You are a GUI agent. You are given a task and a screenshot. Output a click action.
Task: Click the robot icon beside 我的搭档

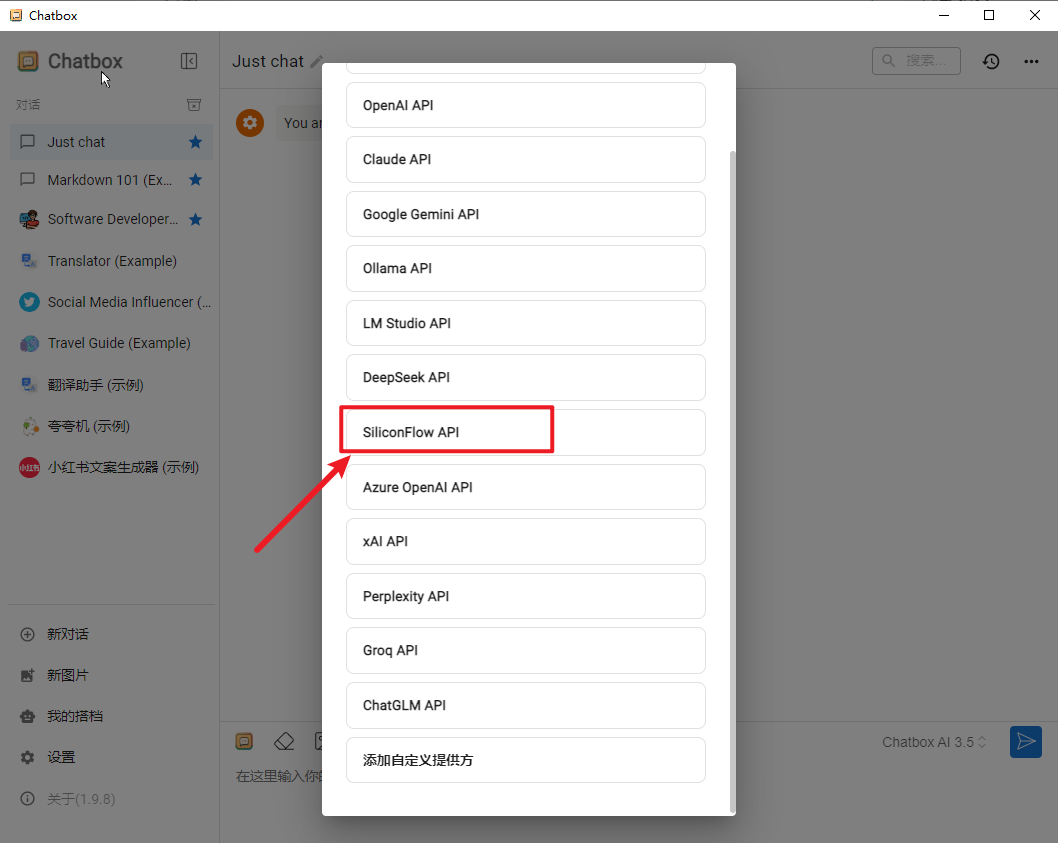tap(27, 716)
